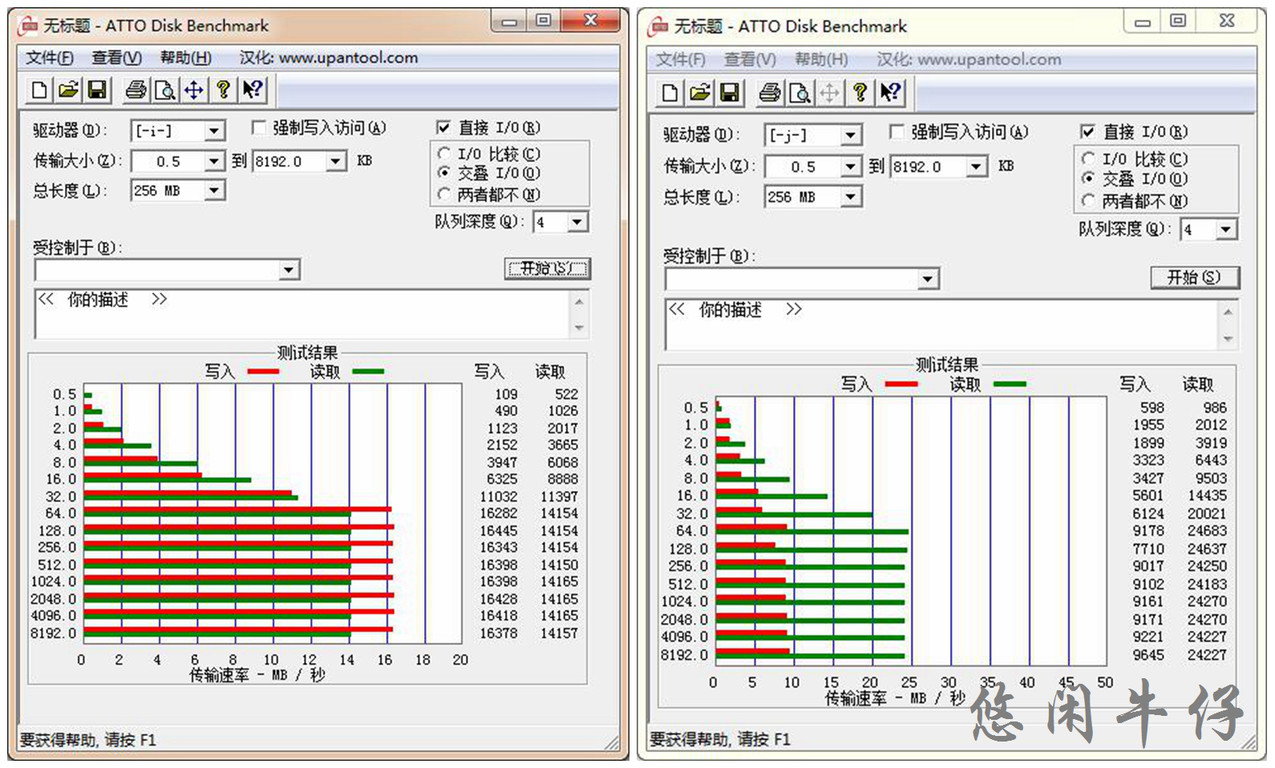The height and width of the screenshot is (768, 1275).
Task: Open 查看(V) menu in left window
Action: tap(116, 58)
